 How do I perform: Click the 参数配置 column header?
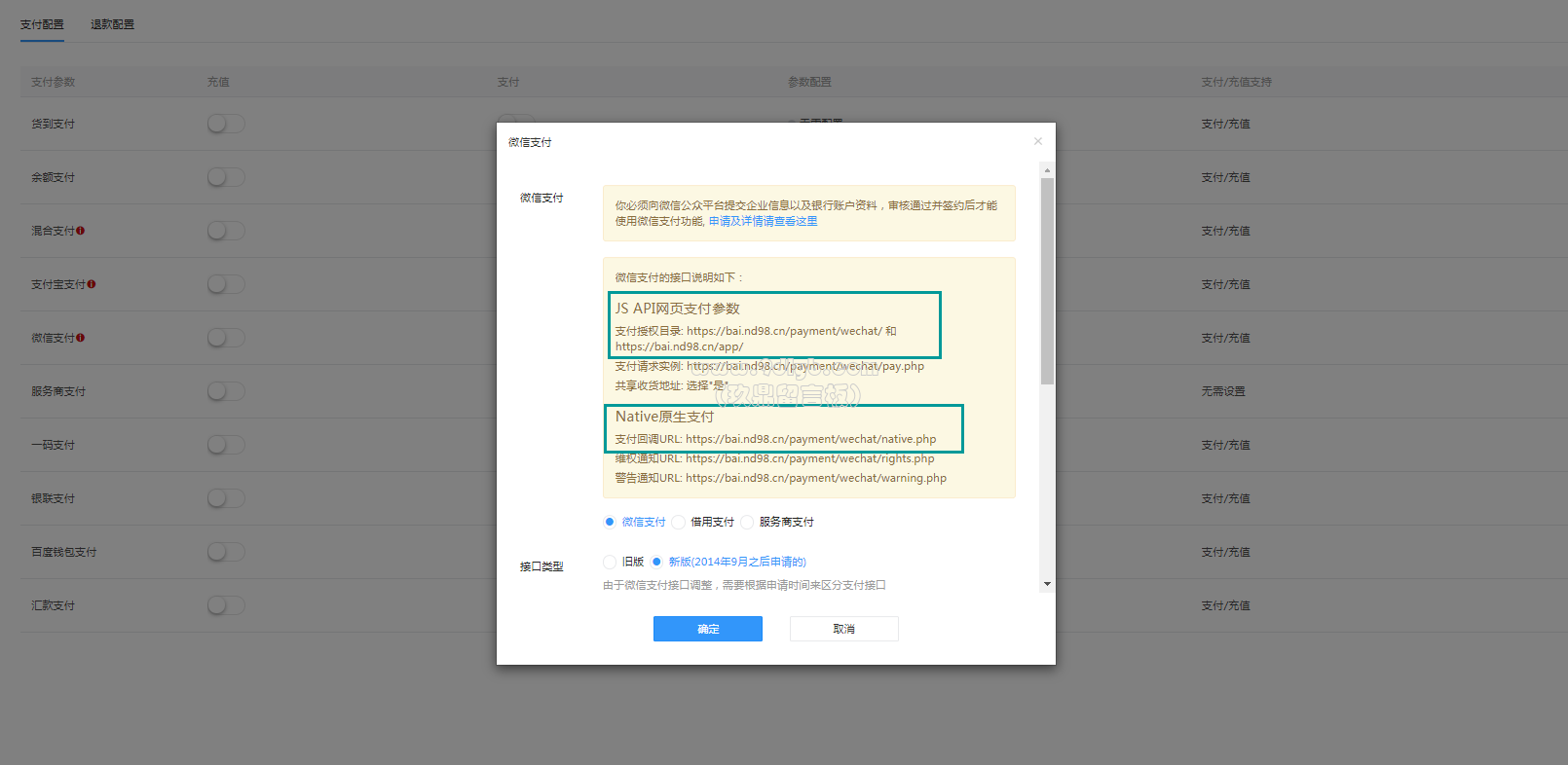click(x=809, y=82)
